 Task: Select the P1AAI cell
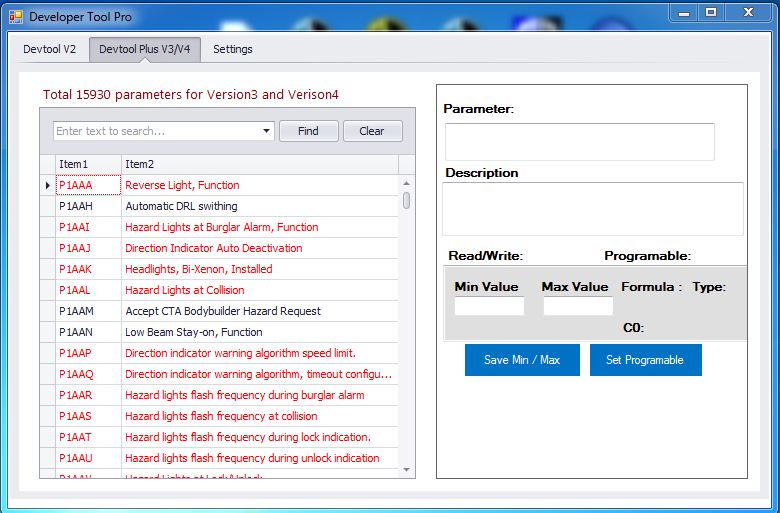pyautogui.click(x=88, y=227)
